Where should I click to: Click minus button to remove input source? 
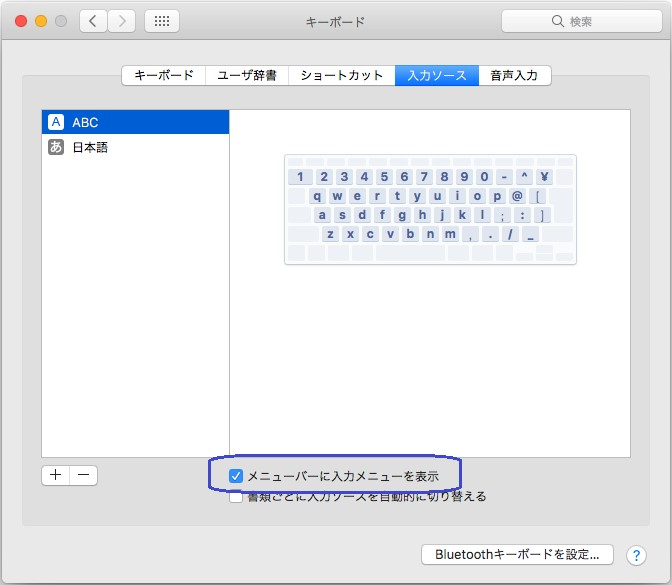point(84,476)
